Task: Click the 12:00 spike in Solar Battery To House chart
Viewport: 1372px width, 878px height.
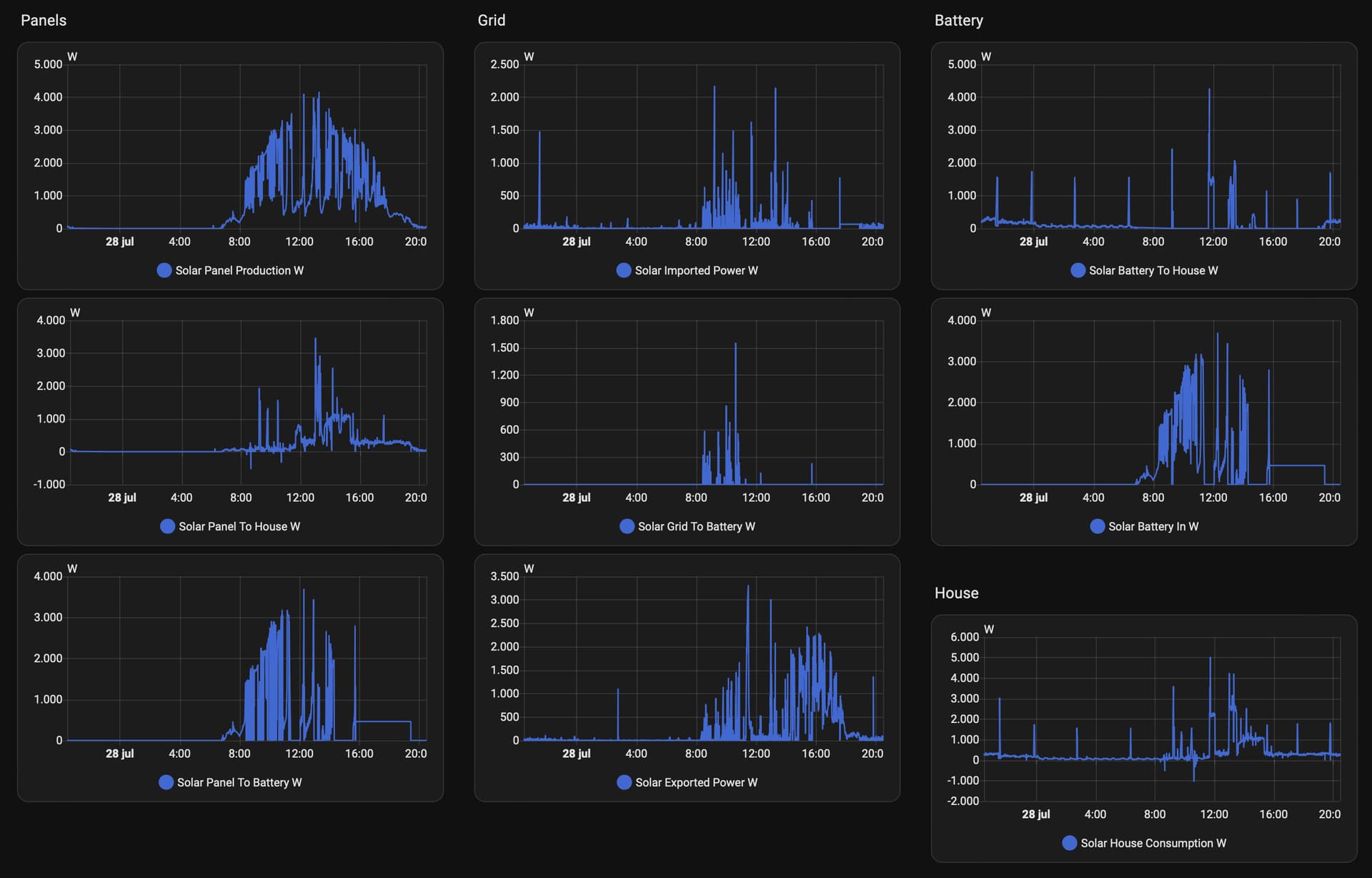Action: pyautogui.click(x=1209, y=91)
